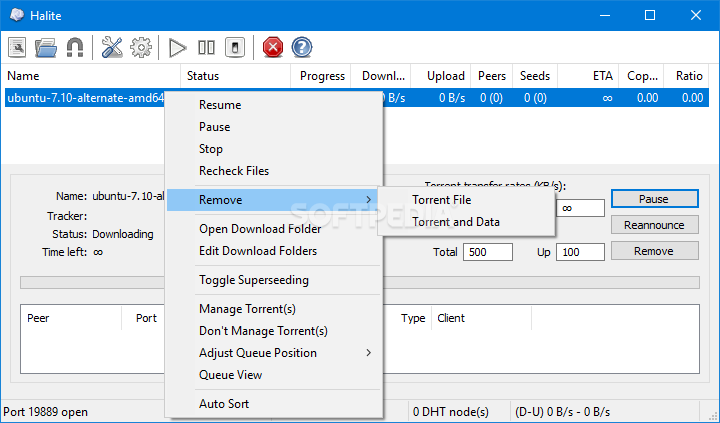Expand Adjust Queue Position submenu
Viewport: 720px width, 423px height.
(x=274, y=353)
